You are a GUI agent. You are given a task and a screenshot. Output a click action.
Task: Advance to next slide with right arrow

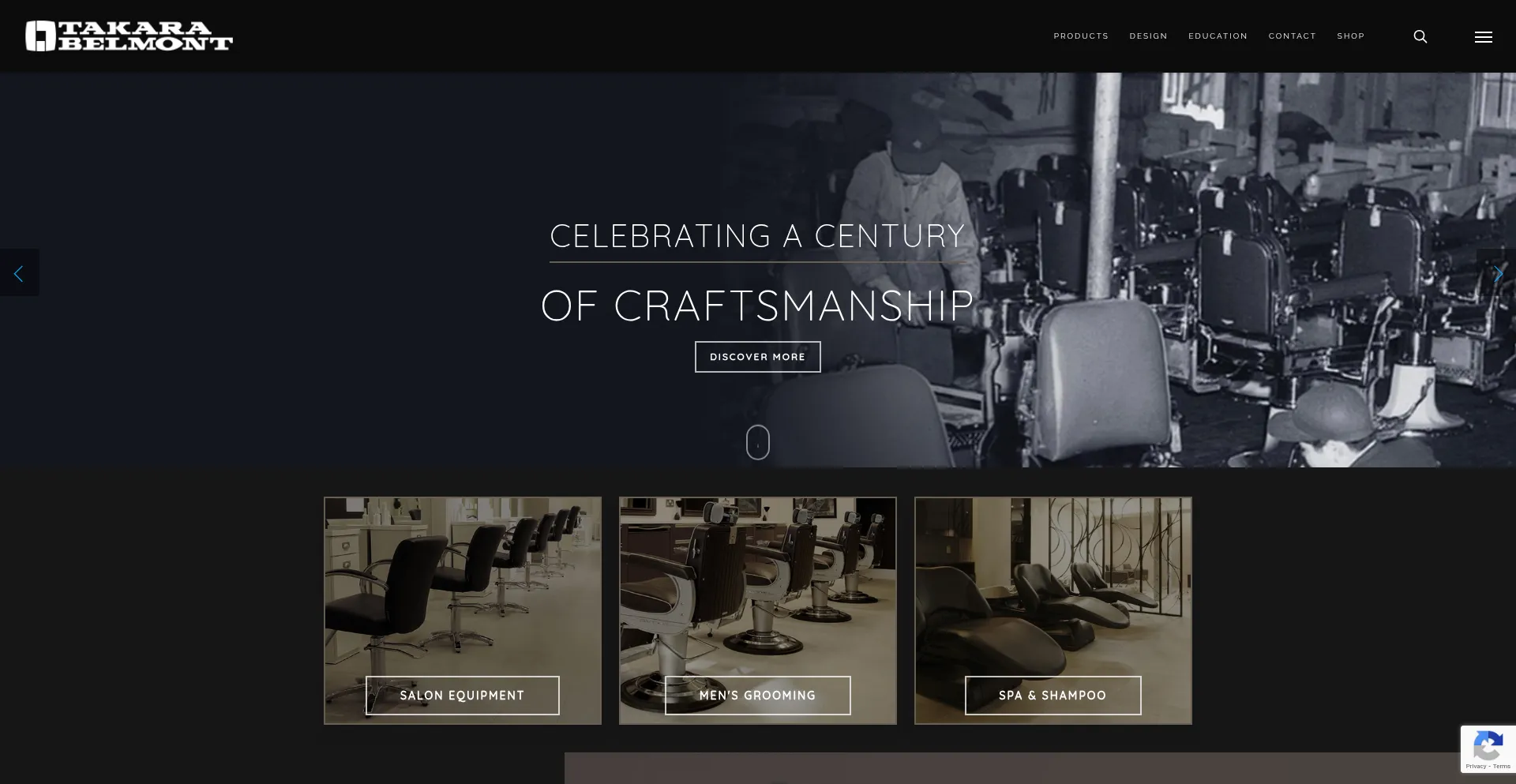[1497, 273]
